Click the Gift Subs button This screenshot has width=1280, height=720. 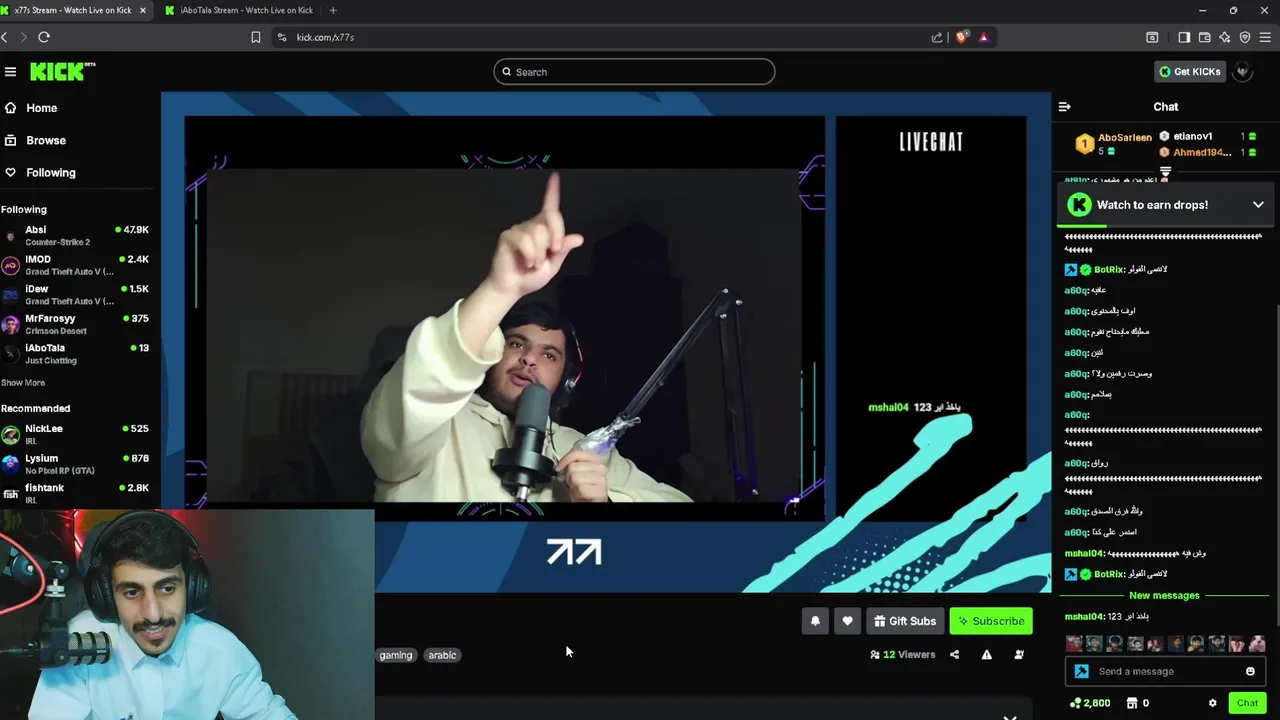tap(905, 621)
